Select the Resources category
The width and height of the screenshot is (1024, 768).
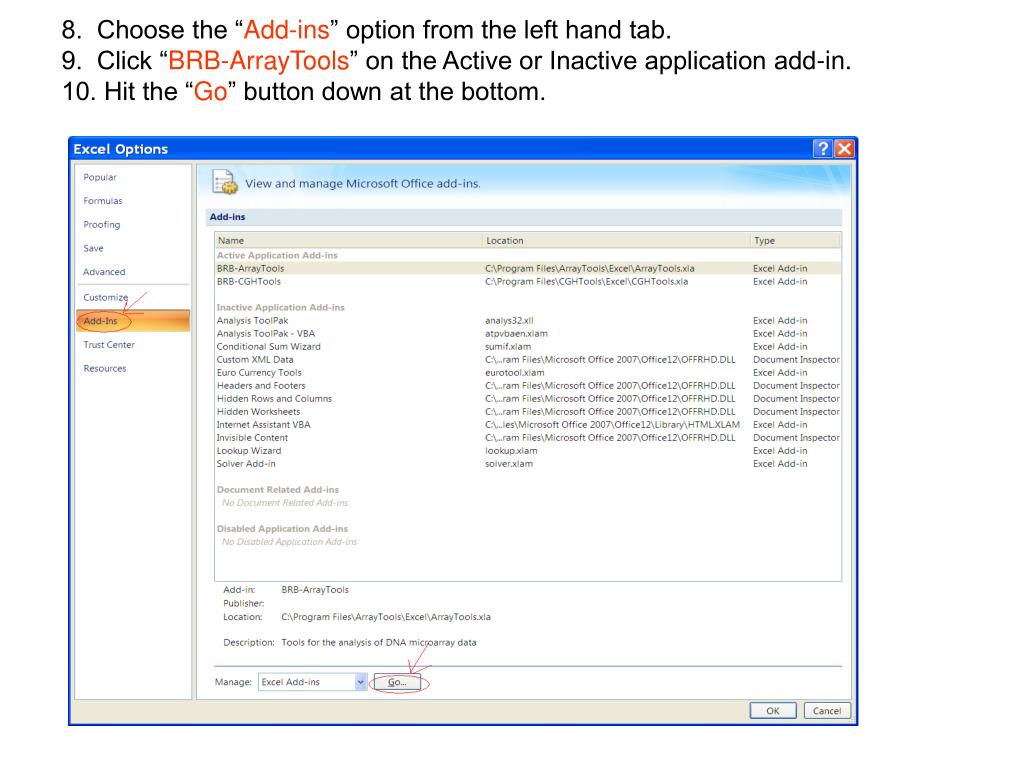[x=104, y=368]
